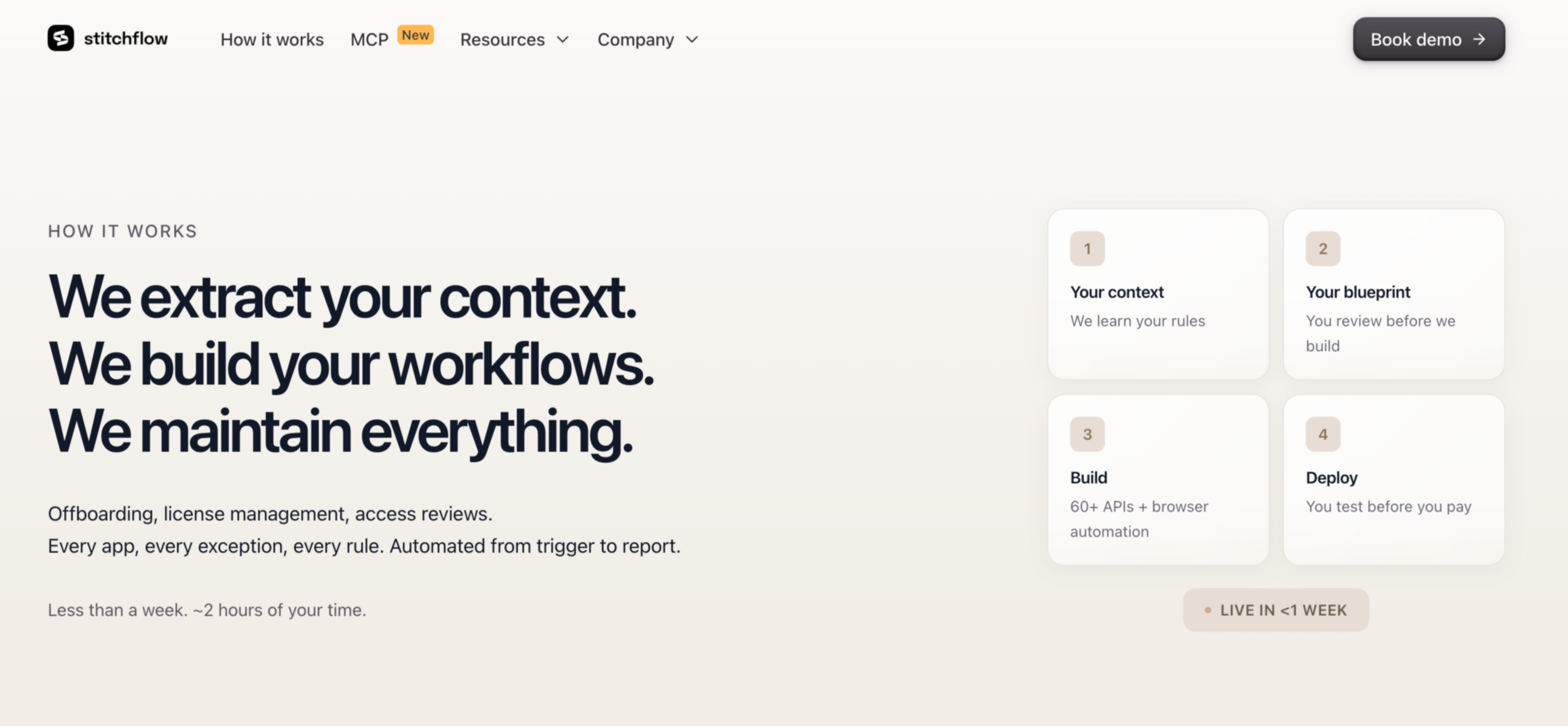The image size is (1568, 726).
Task: Select the Your blueprint card title
Action: pyautogui.click(x=1358, y=293)
